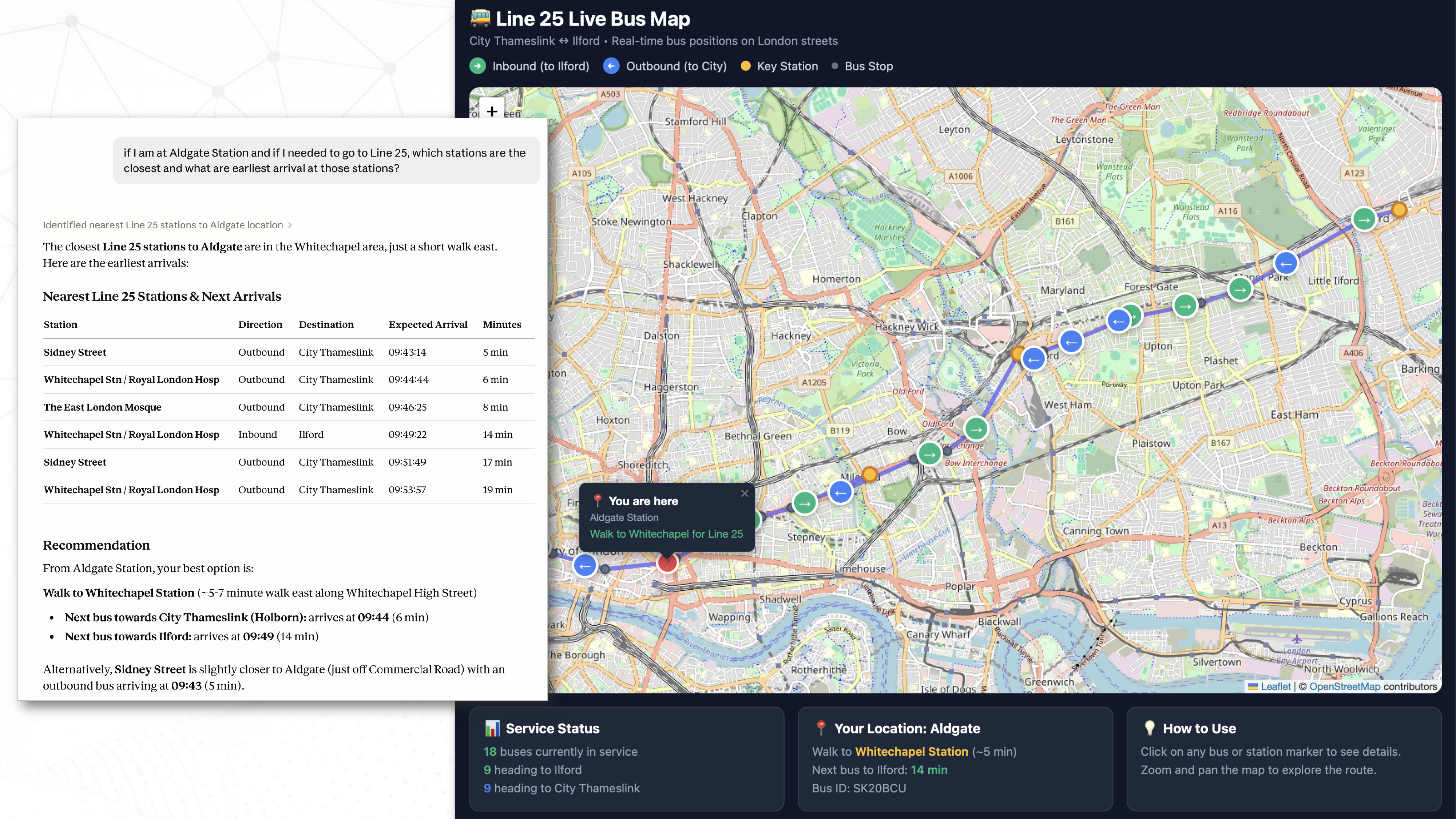Select the Ilford destination cell
The image size is (1456, 819).
pos(311,435)
